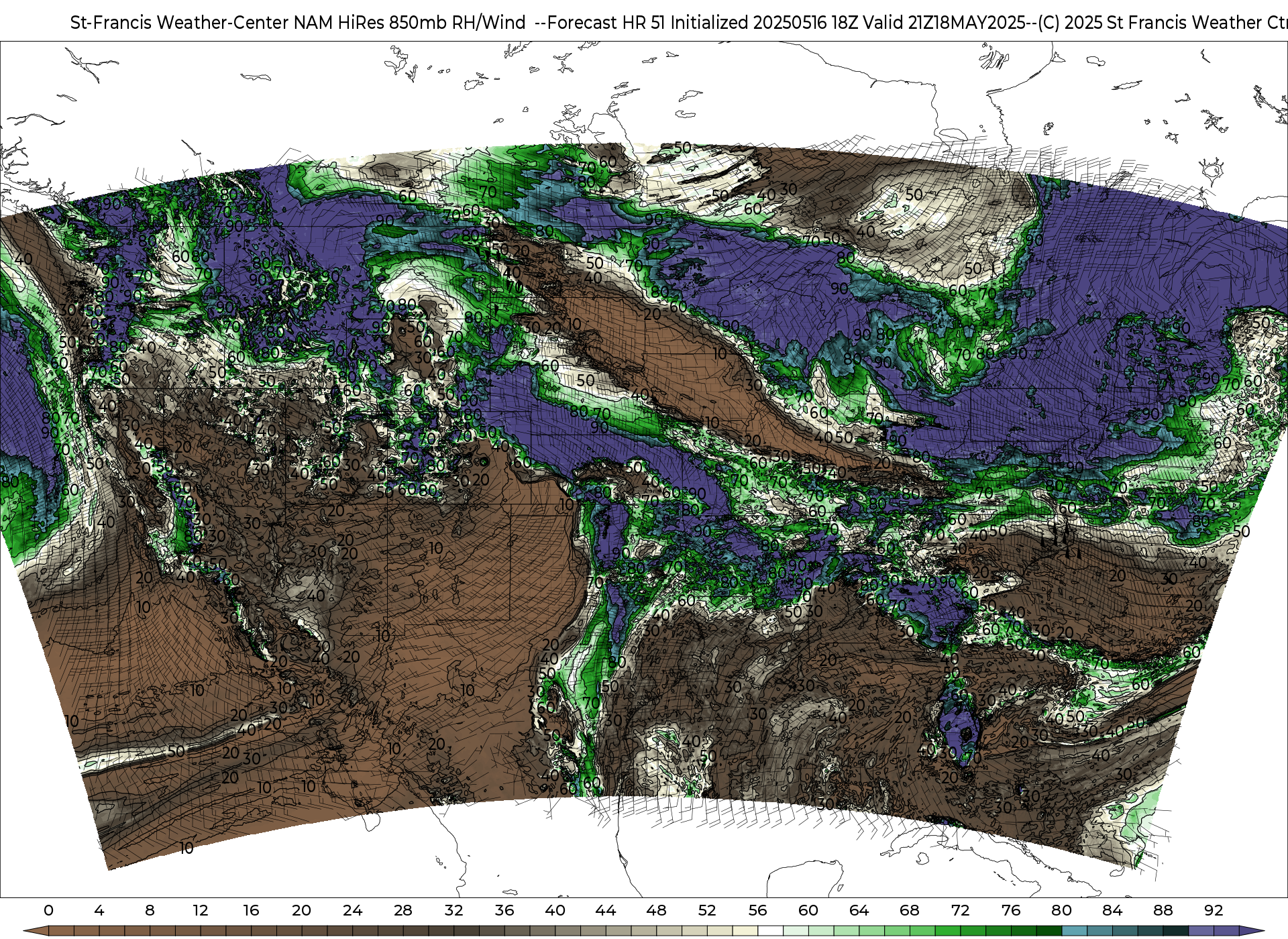Click 'NAM HiRes 850mb RH/Wind' in the title

pyautogui.click(x=410, y=23)
